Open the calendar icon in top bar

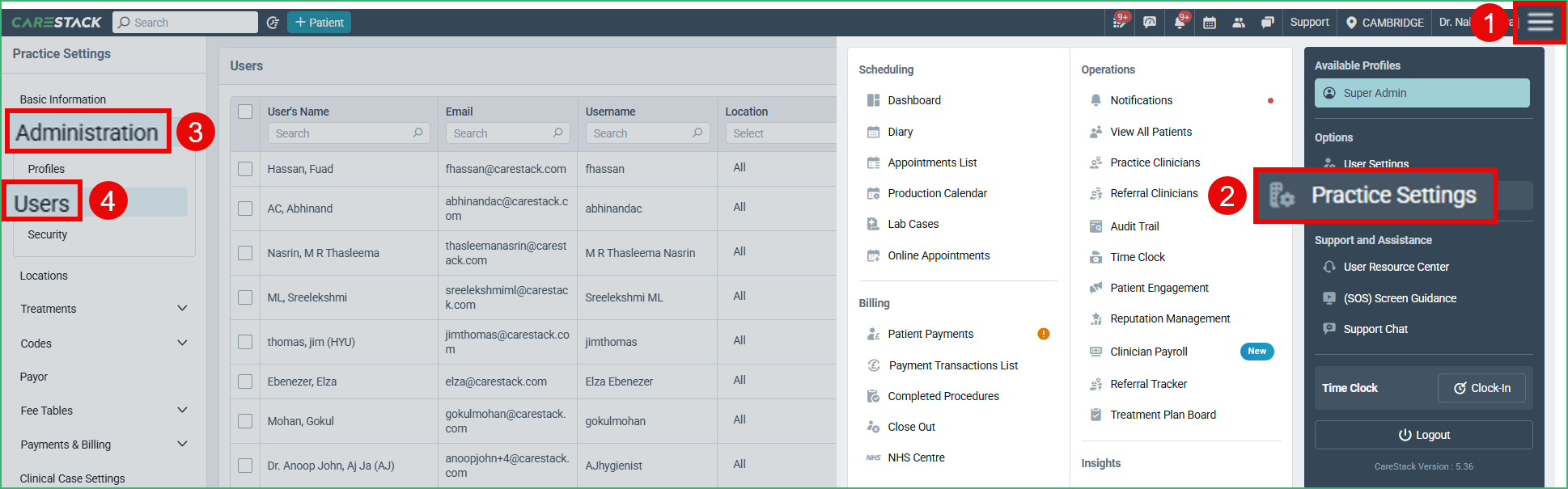[x=1210, y=23]
